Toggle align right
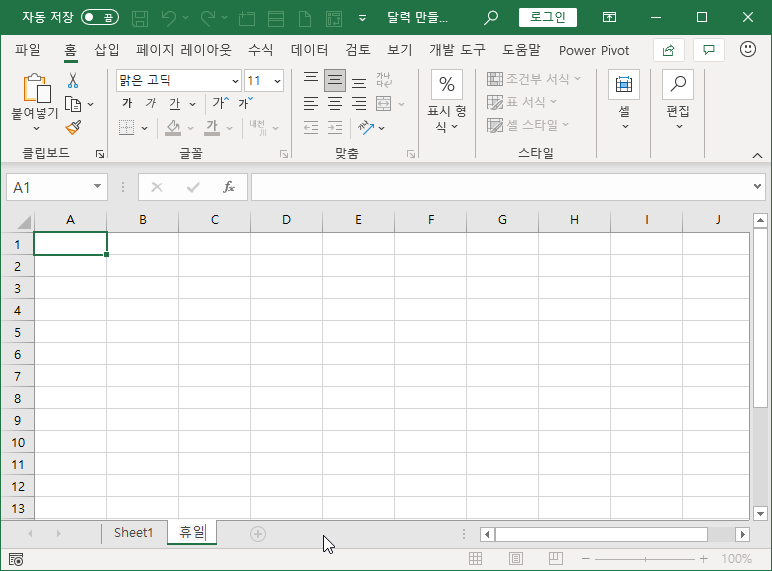The width and height of the screenshot is (772, 571). tap(359, 103)
